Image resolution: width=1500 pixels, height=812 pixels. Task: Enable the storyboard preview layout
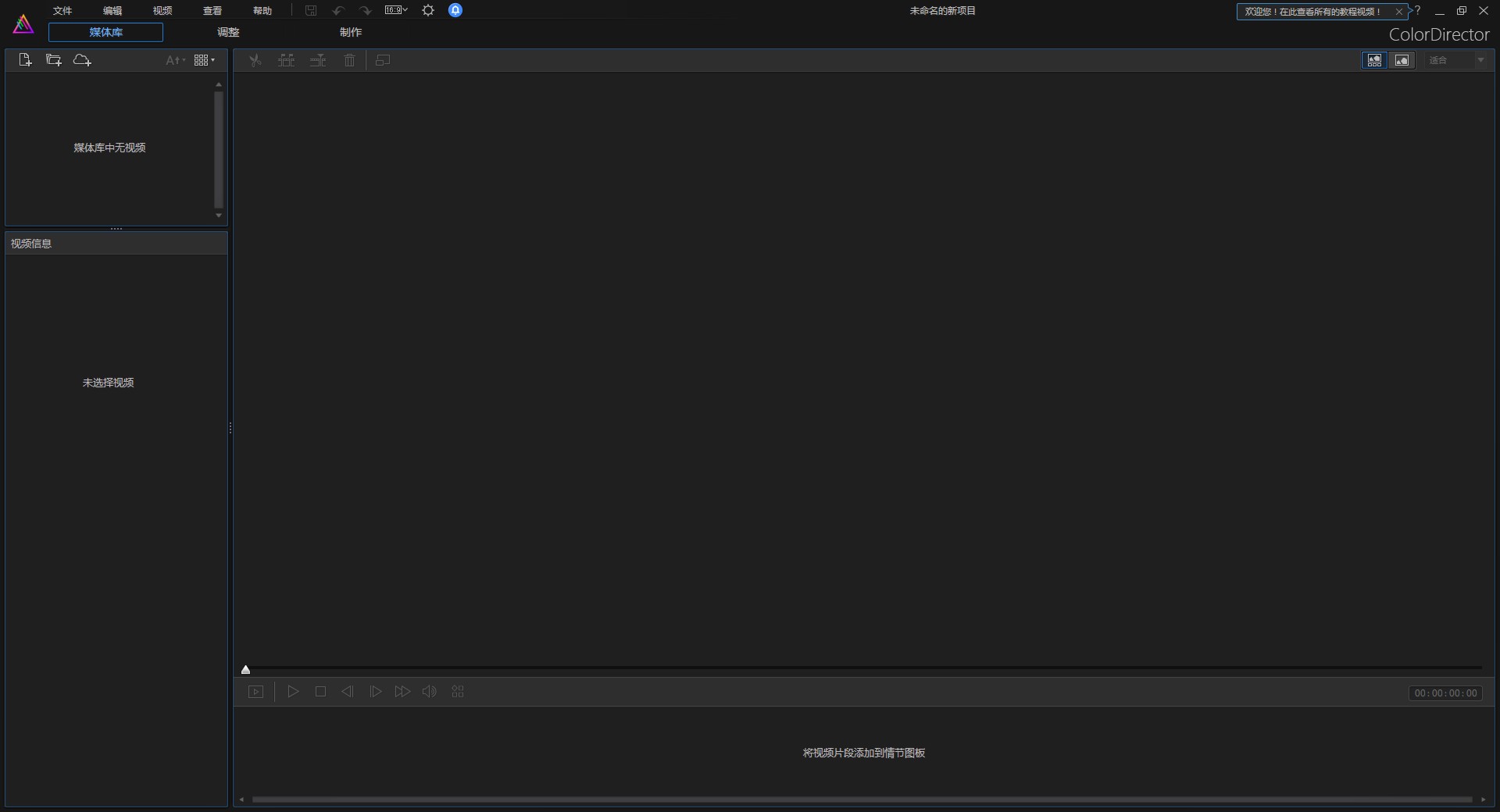(x=1374, y=60)
